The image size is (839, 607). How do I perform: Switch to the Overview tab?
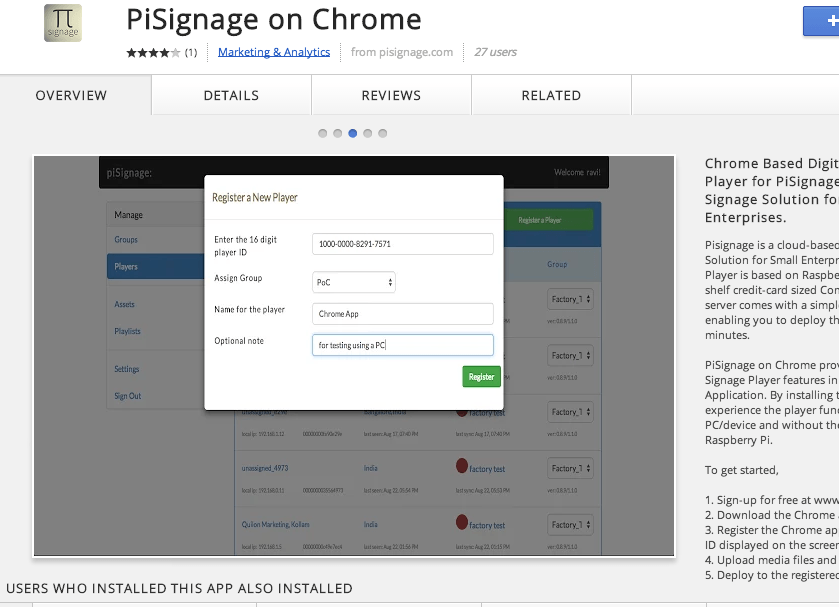(x=71, y=96)
